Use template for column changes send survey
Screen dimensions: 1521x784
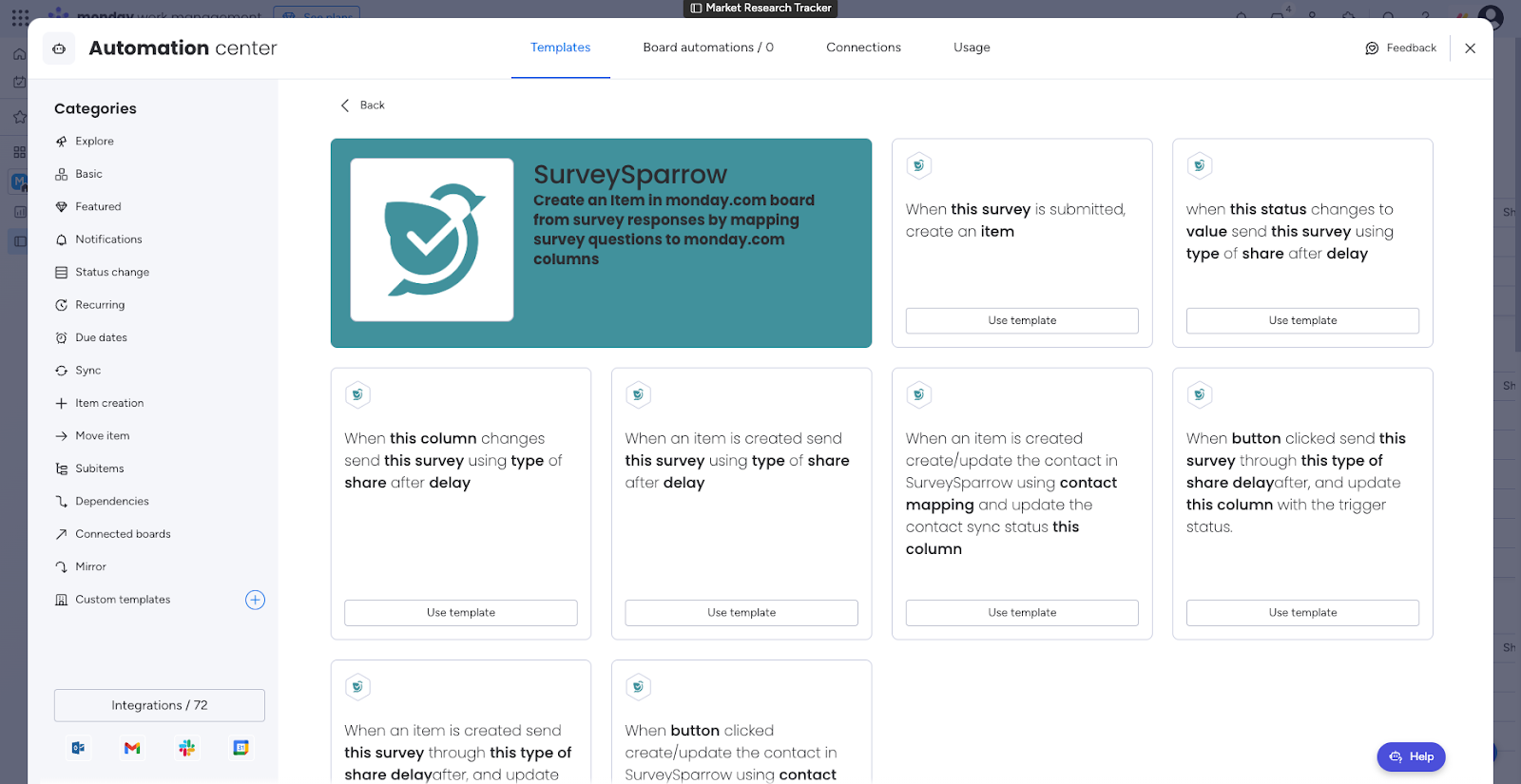click(x=461, y=613)
